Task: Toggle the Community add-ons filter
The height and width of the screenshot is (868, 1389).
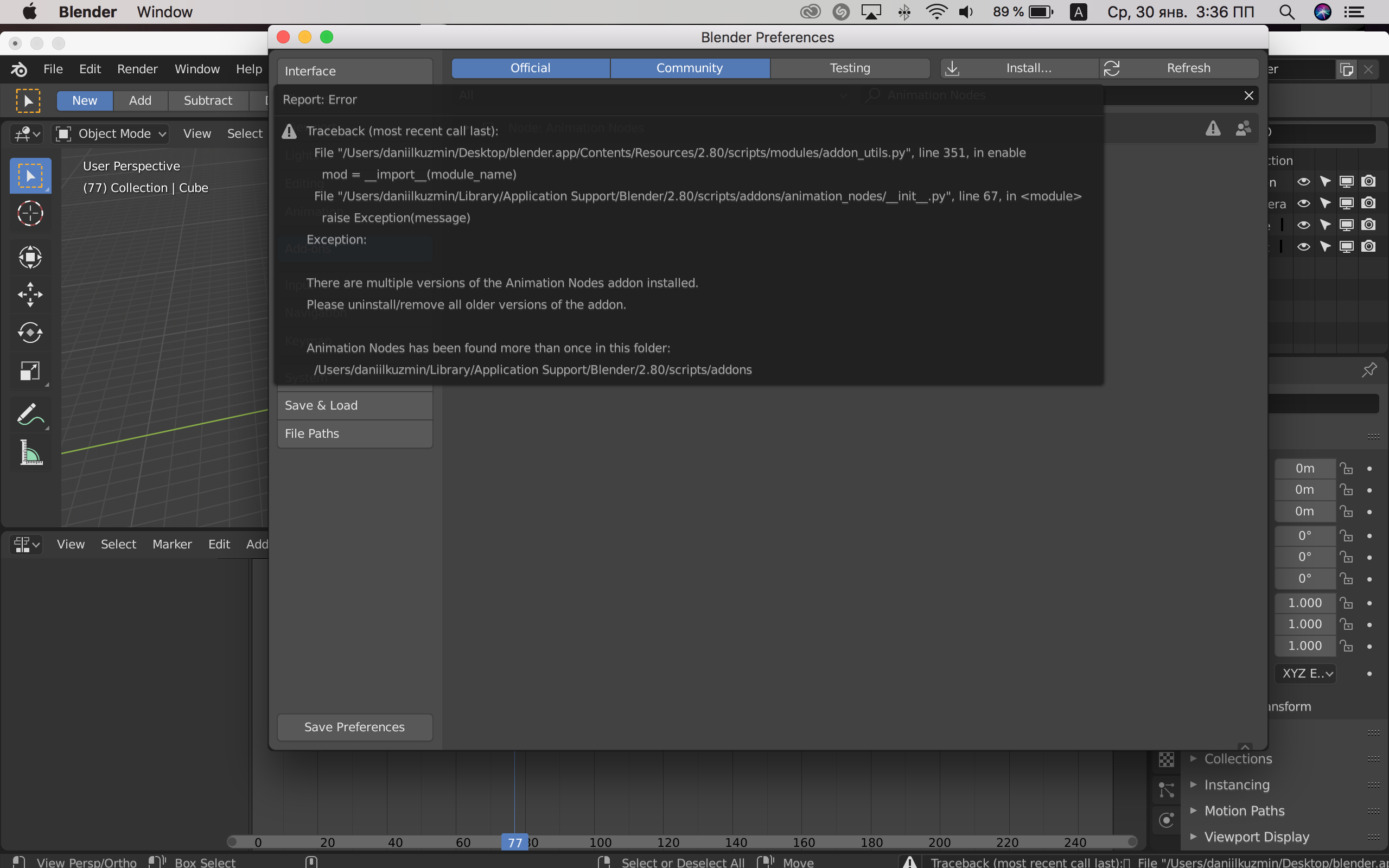Action: [689, 68]
